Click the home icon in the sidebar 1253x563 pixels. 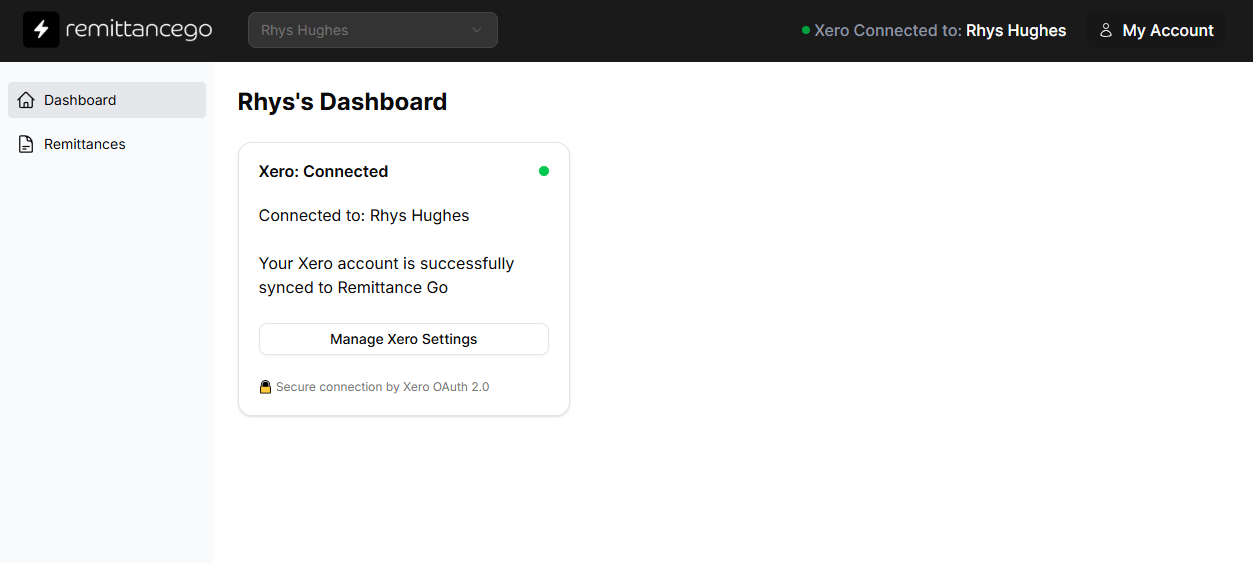(x=26, y=100)
